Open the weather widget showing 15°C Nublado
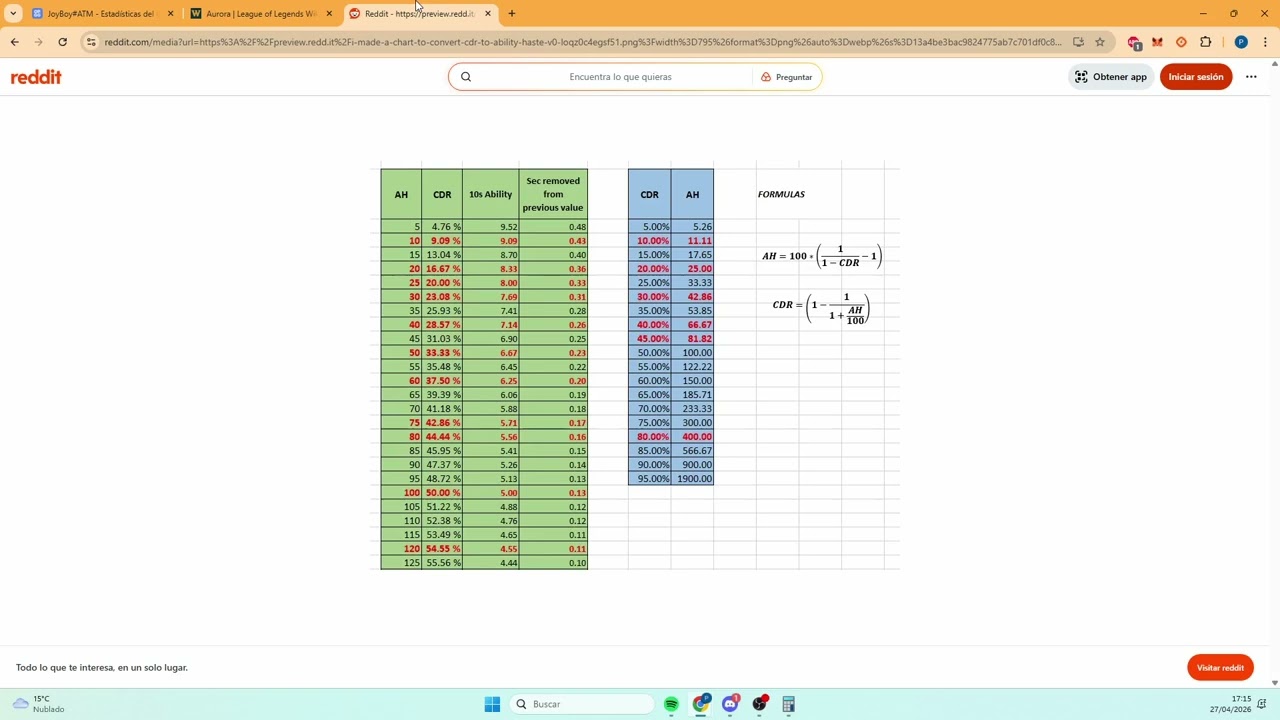Viewport: 1280px width, 720px height. [40, 704]
